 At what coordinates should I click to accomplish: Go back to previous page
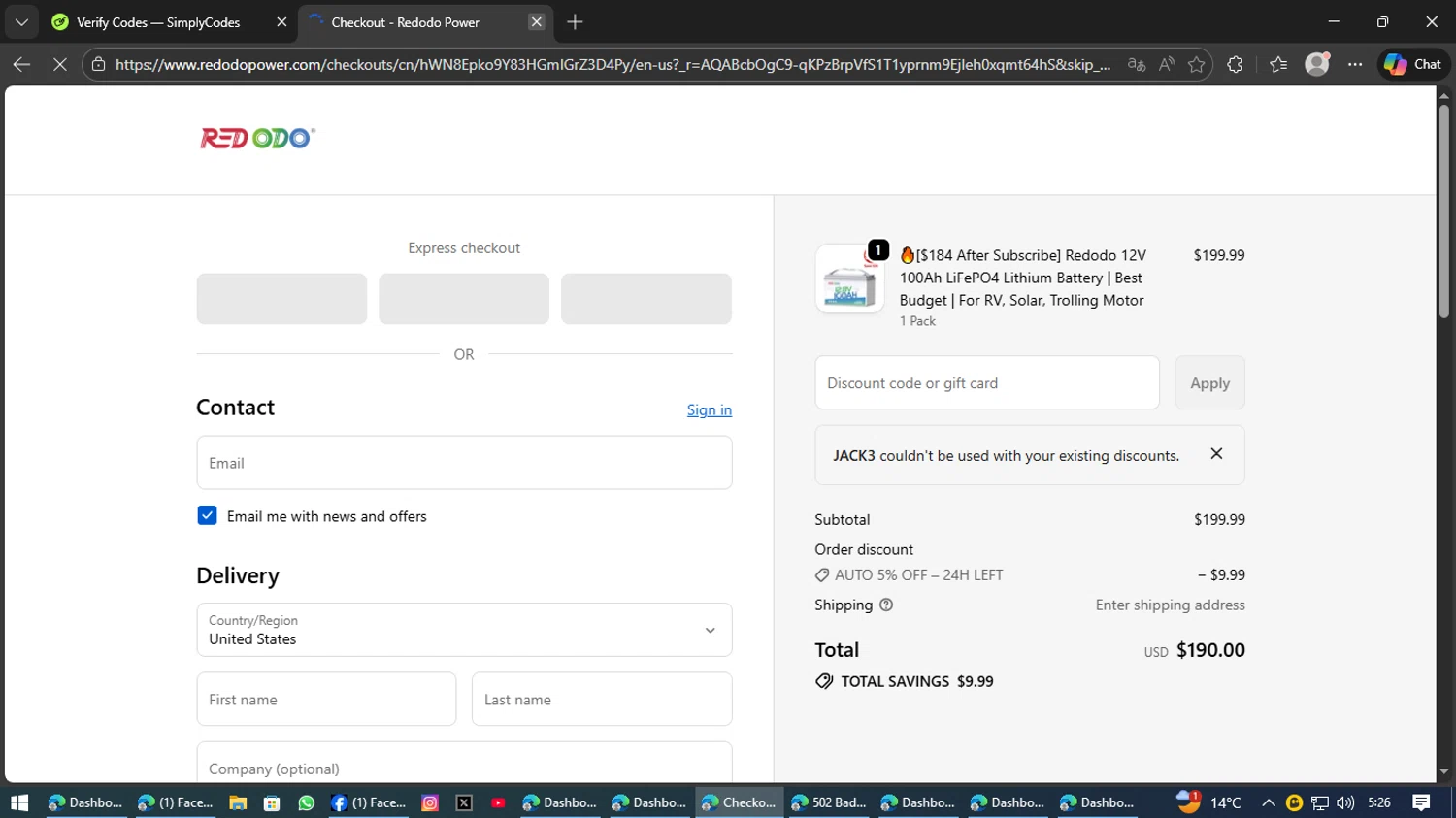pos(21,65)
